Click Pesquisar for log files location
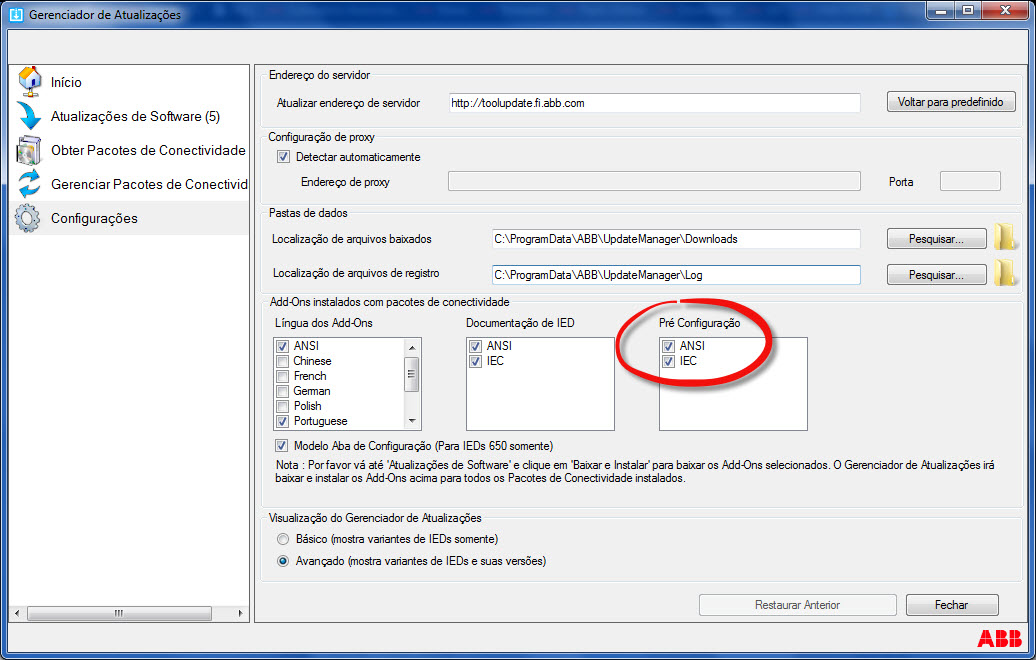Screen dimensions: 1036x660 pos(936,274)
